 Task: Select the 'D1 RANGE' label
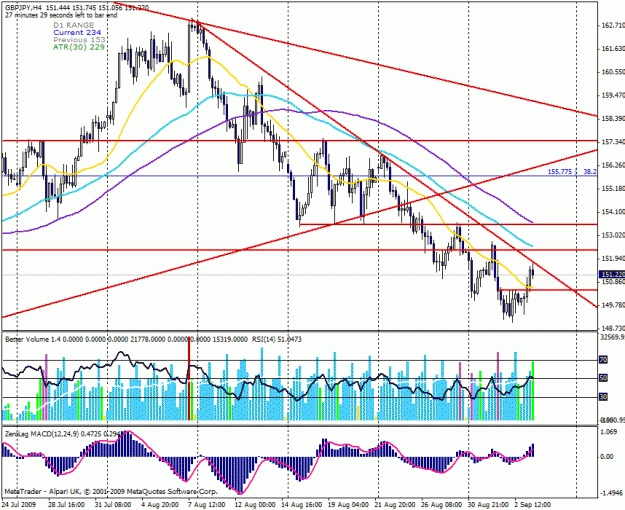pos(74,26)
